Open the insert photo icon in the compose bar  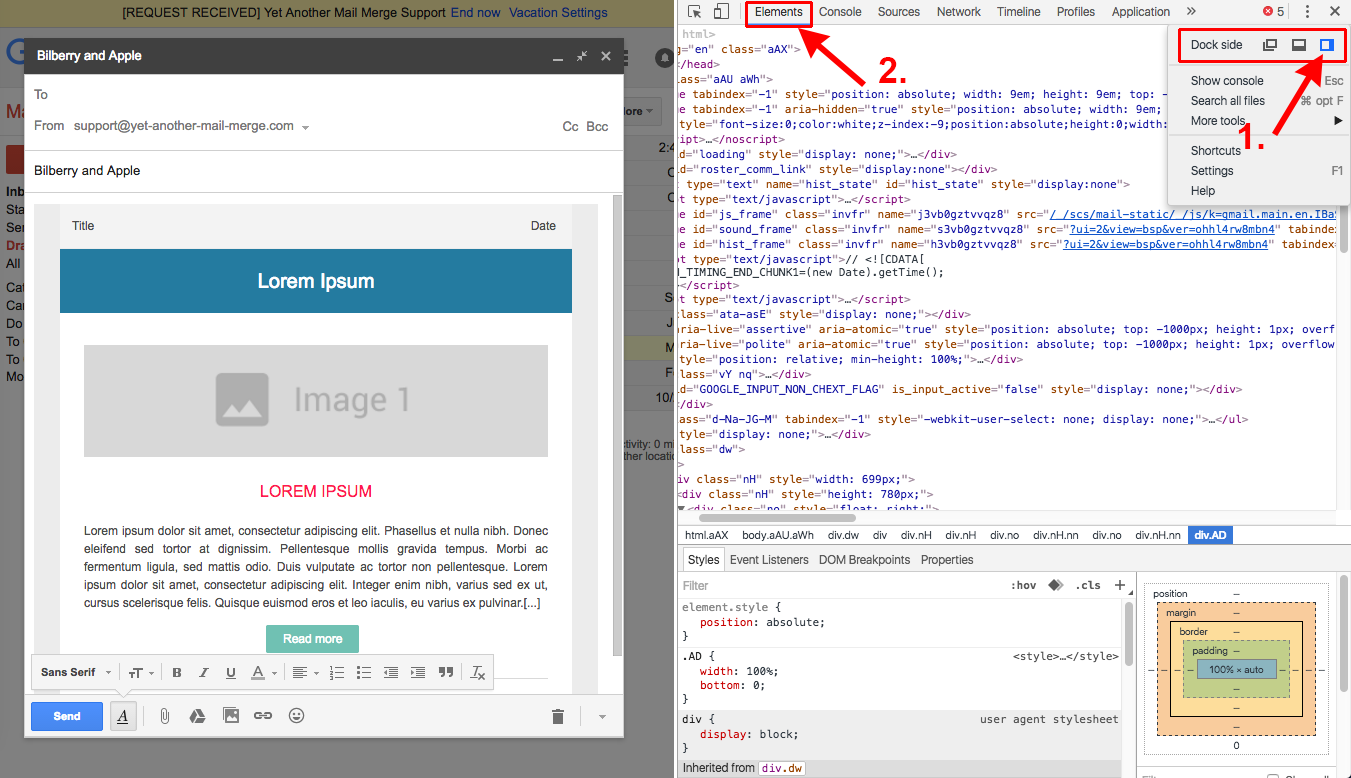[x=231, y=715]
